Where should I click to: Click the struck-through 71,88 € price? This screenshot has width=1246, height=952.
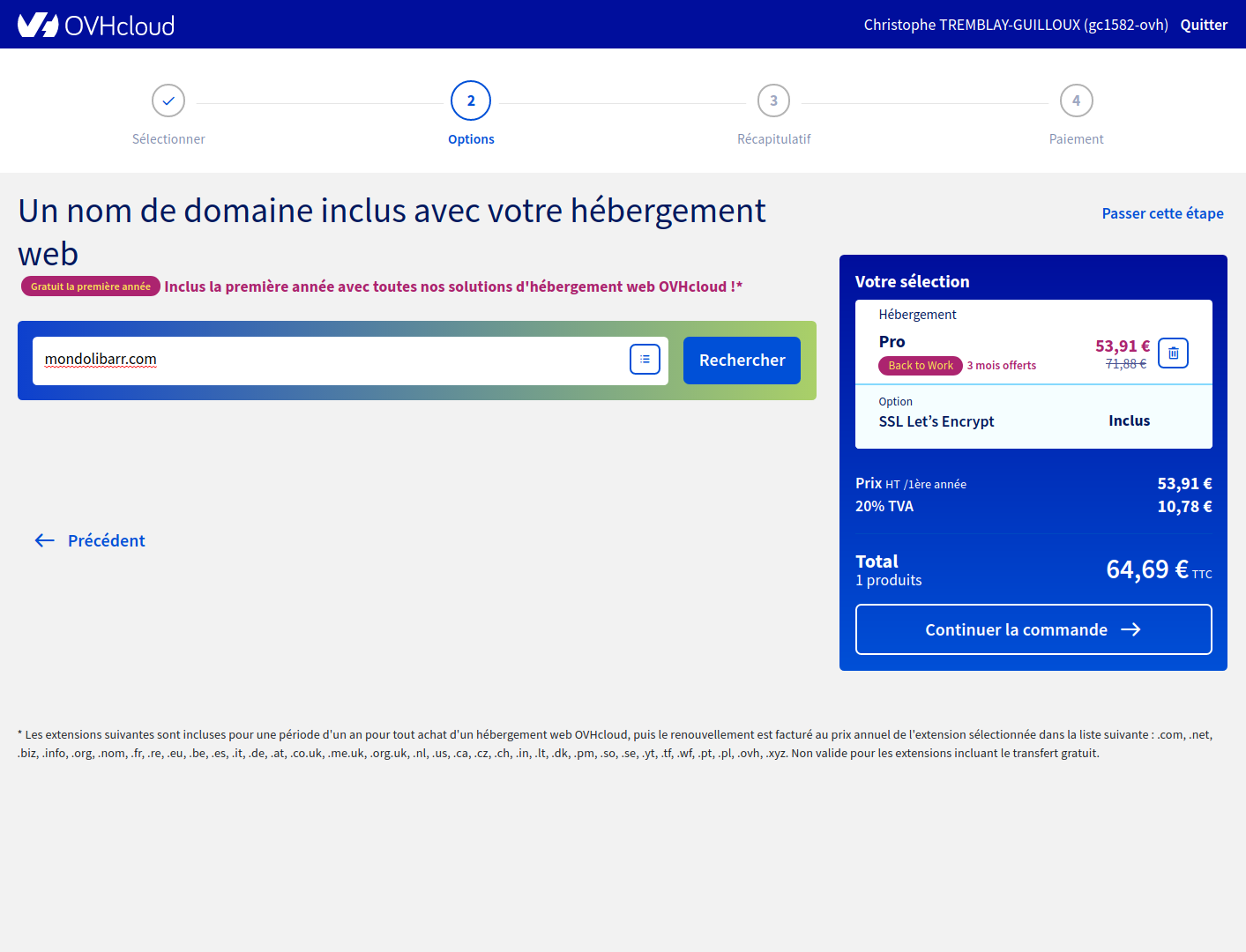pyautogui.click(x=1126, y=364)
